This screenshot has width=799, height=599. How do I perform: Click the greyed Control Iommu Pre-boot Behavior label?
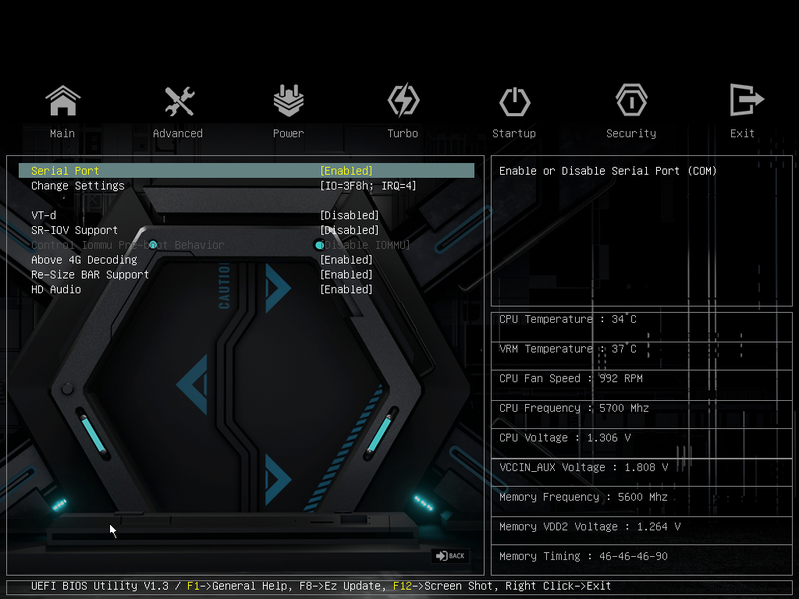tap(127, 245)
